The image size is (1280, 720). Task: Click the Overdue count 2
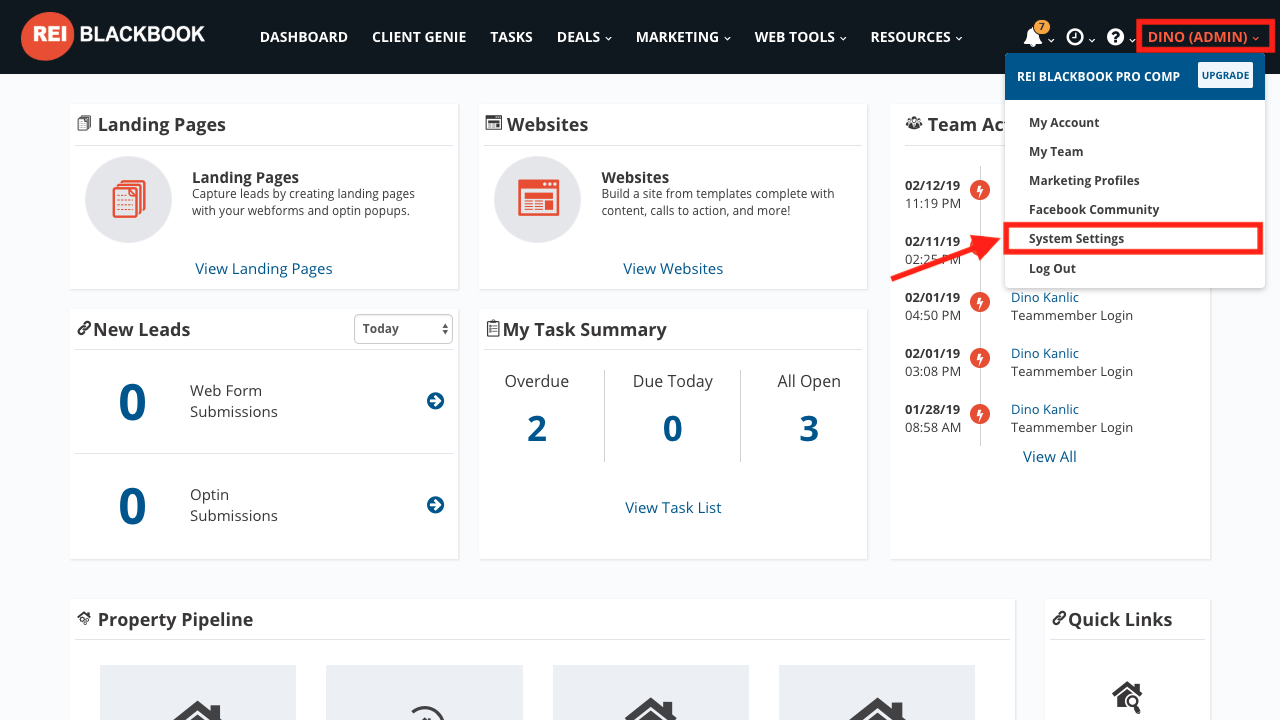point(537,428)
